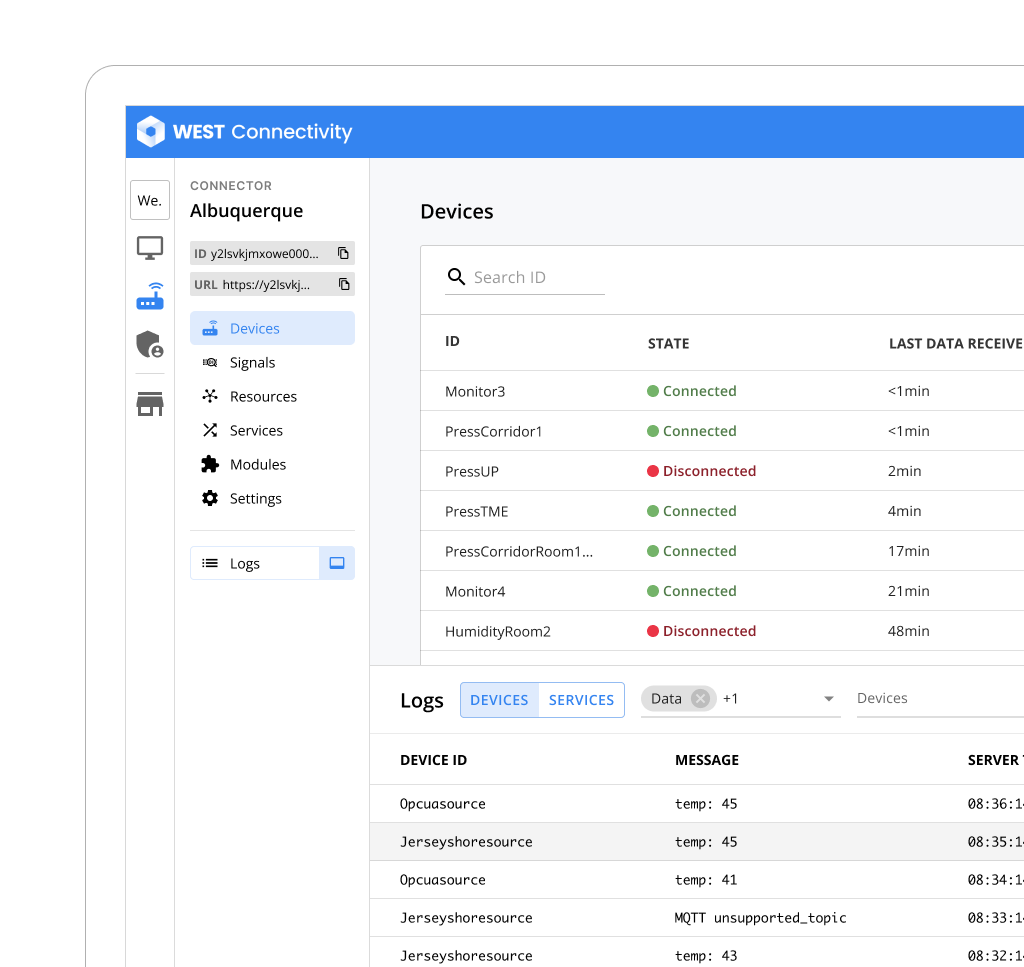Open the We. workspace selector
This screenshot has width=1024, height=967.
click(150, 200)
